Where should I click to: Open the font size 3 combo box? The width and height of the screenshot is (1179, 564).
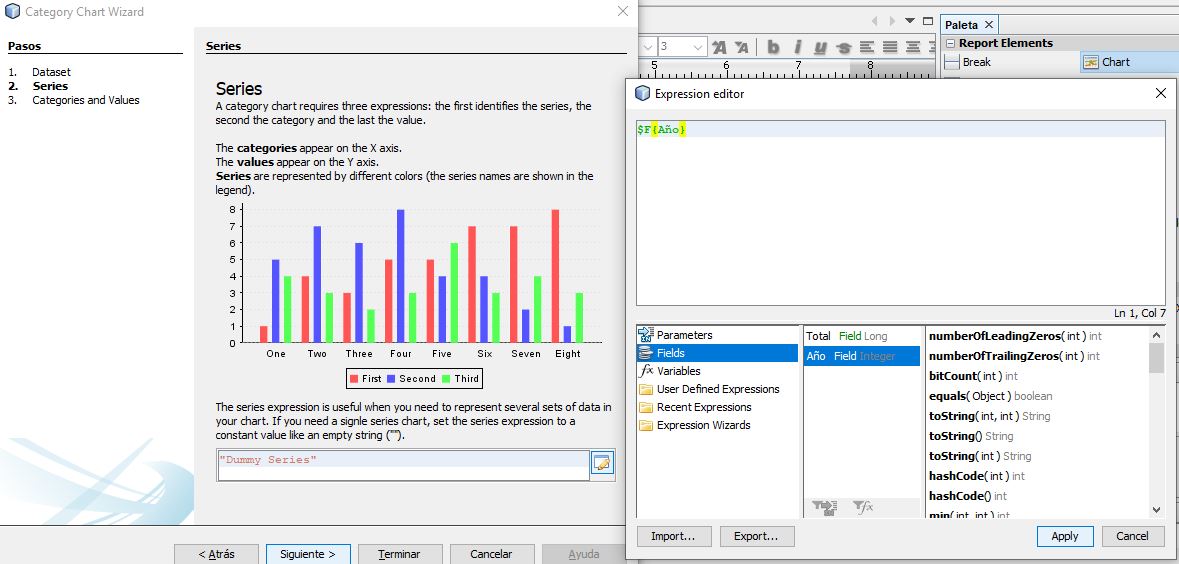(682, 47)
